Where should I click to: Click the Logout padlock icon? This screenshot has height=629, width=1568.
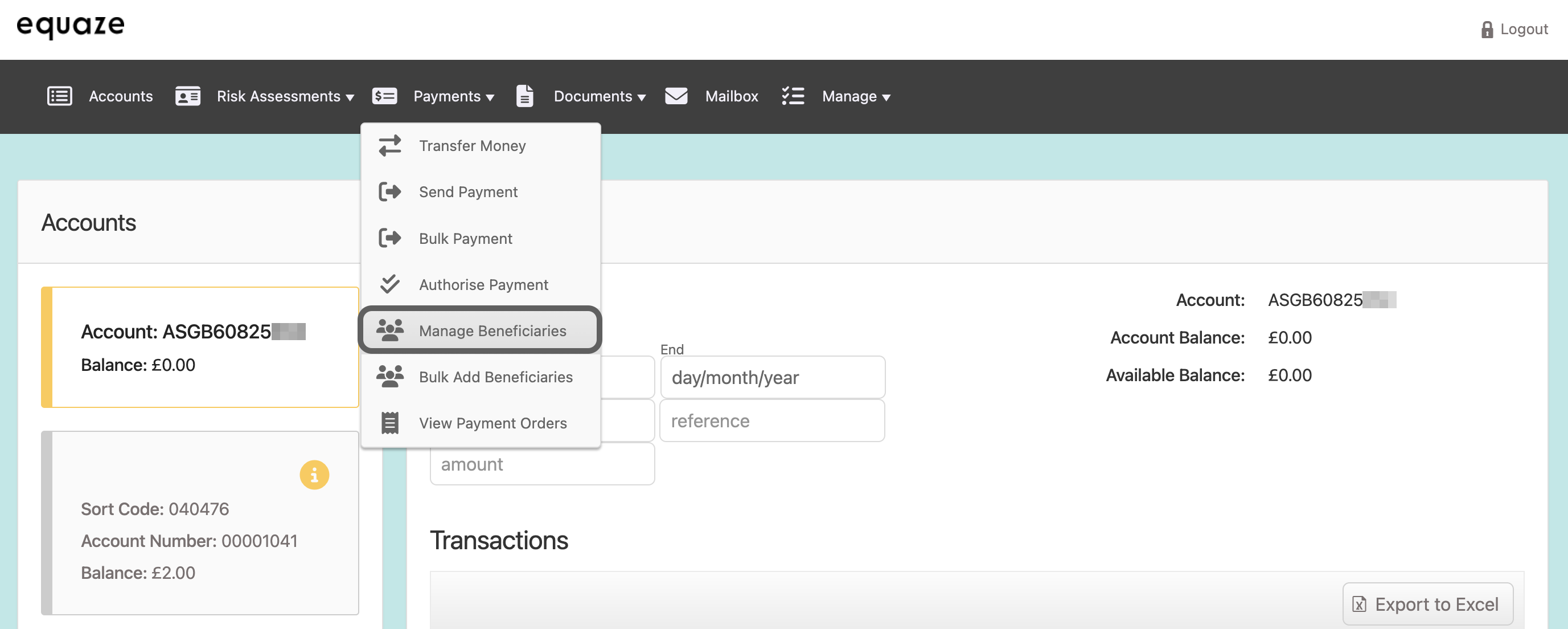coord(1487,30)
